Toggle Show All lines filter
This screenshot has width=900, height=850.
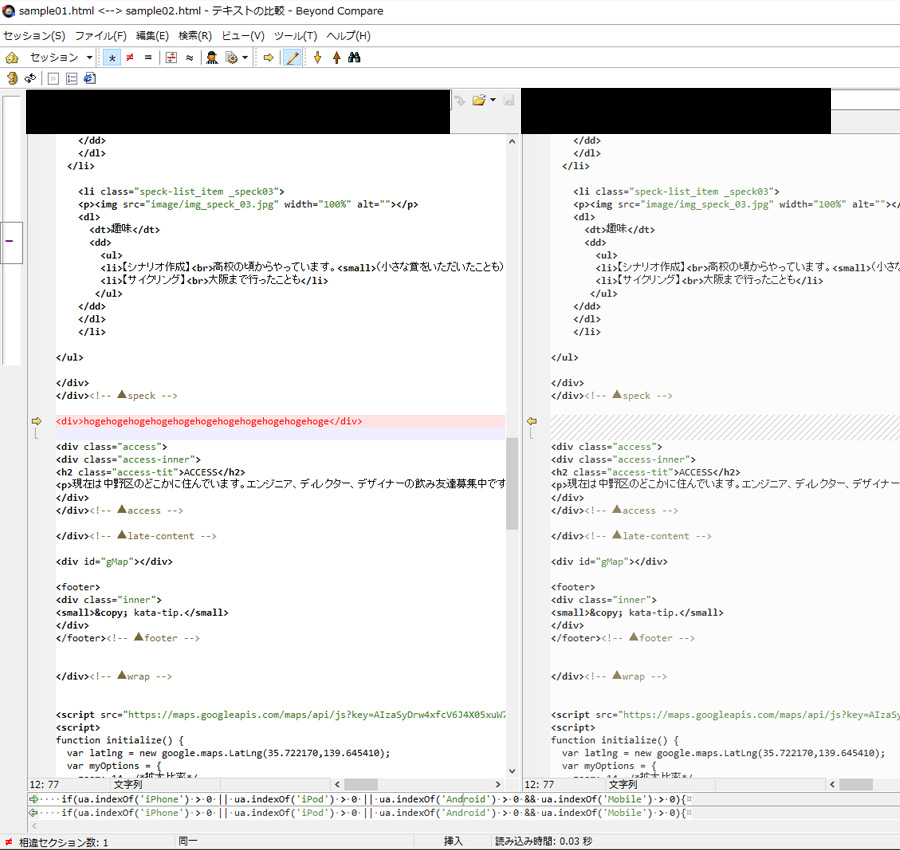coord(112,58)
